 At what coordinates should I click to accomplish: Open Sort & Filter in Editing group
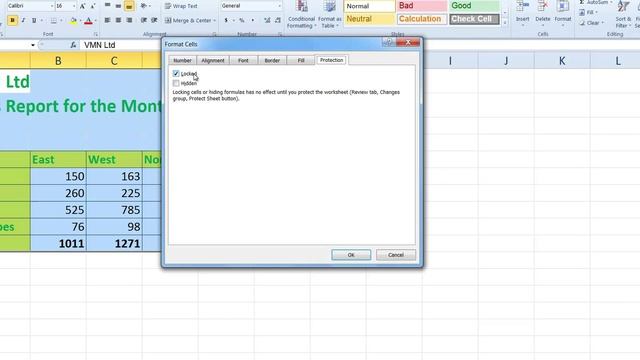[x=623, y=15]
